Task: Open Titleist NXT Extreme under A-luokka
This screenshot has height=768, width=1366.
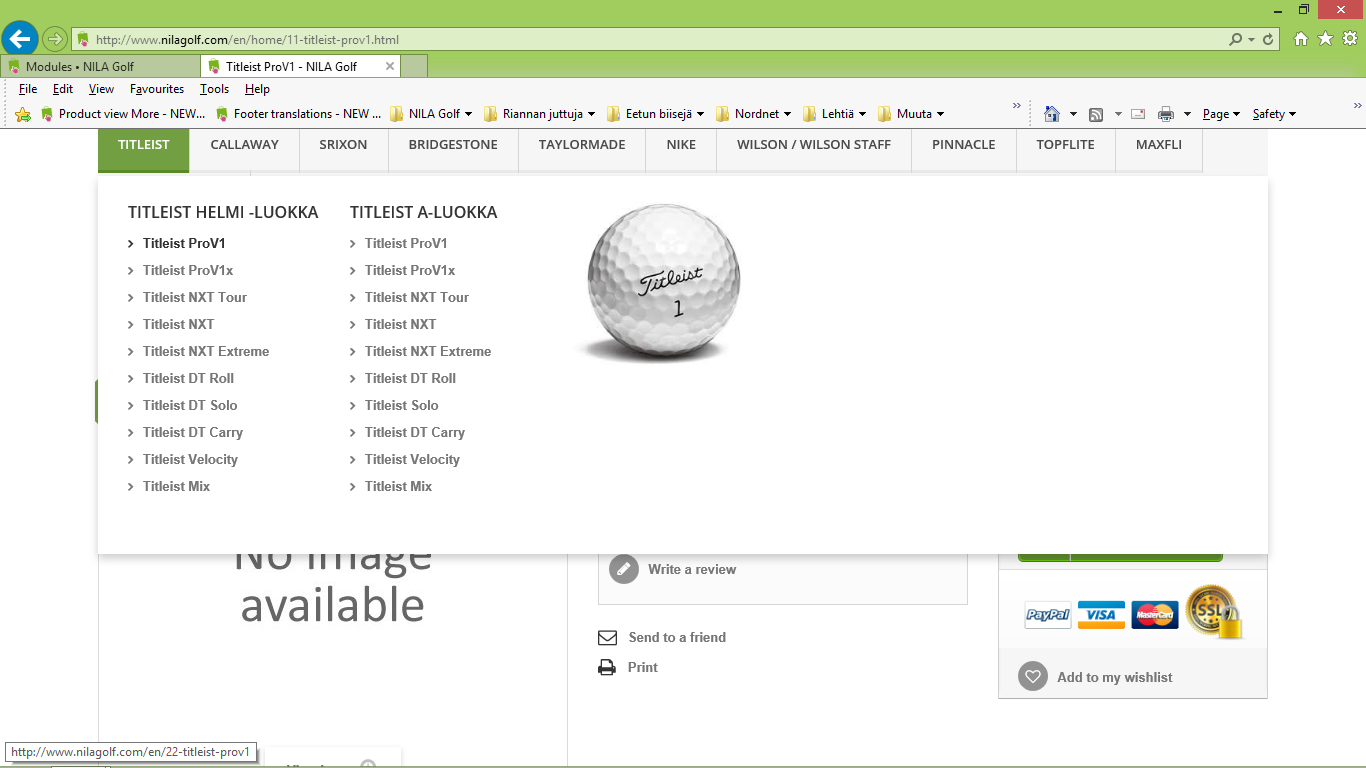Action: [x=428, y=351]
